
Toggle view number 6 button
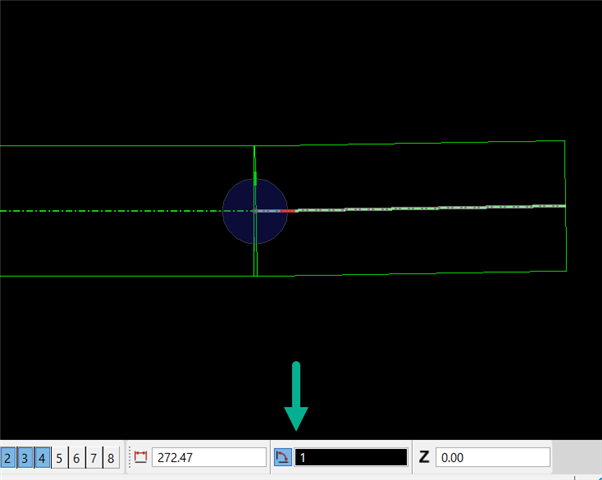[x=76, y=458]
